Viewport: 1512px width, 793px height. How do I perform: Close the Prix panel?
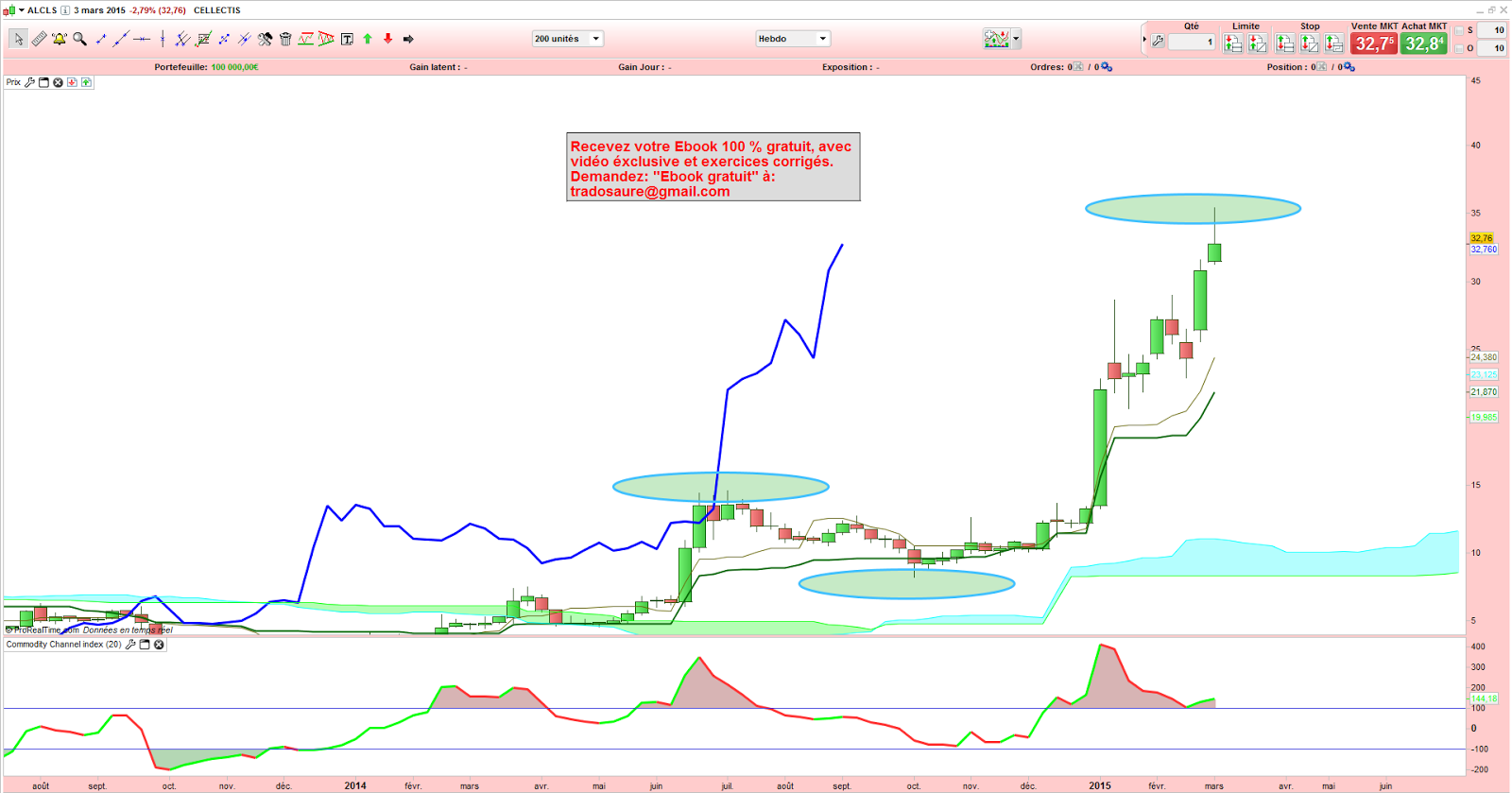click(x=58, y=82)
